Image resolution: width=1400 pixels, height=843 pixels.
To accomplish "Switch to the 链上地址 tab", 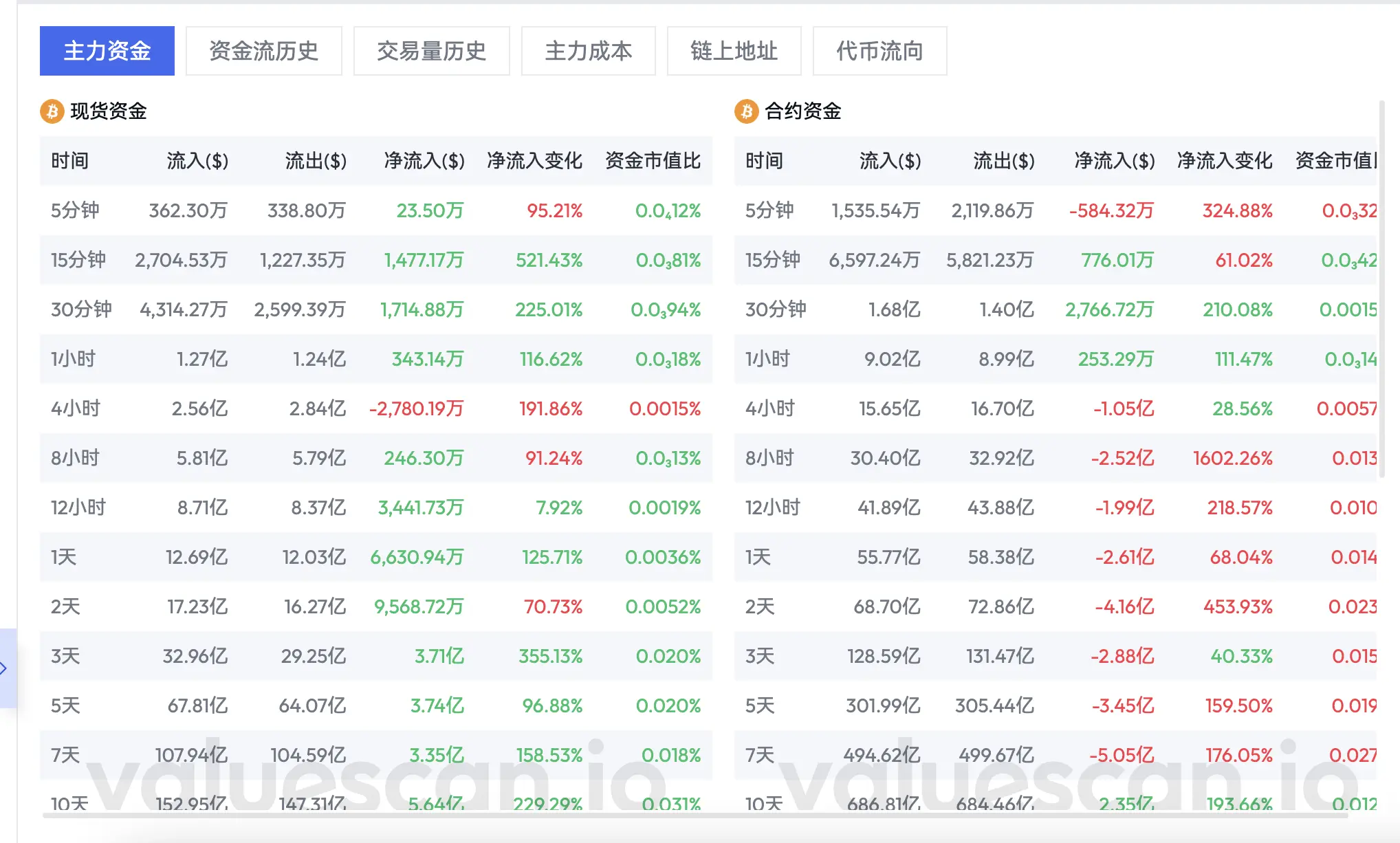I will [x=734, y=51].
